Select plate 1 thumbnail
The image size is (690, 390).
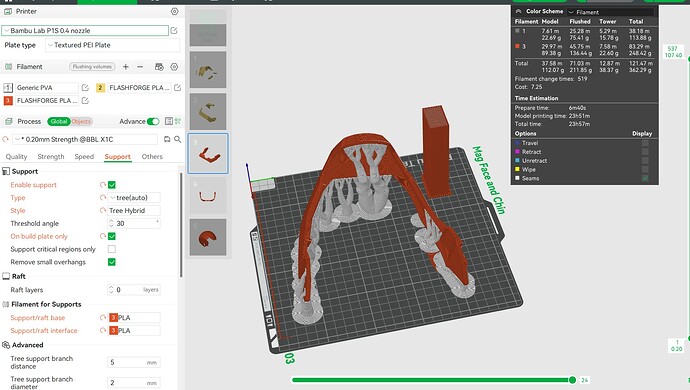click(208, 70)
